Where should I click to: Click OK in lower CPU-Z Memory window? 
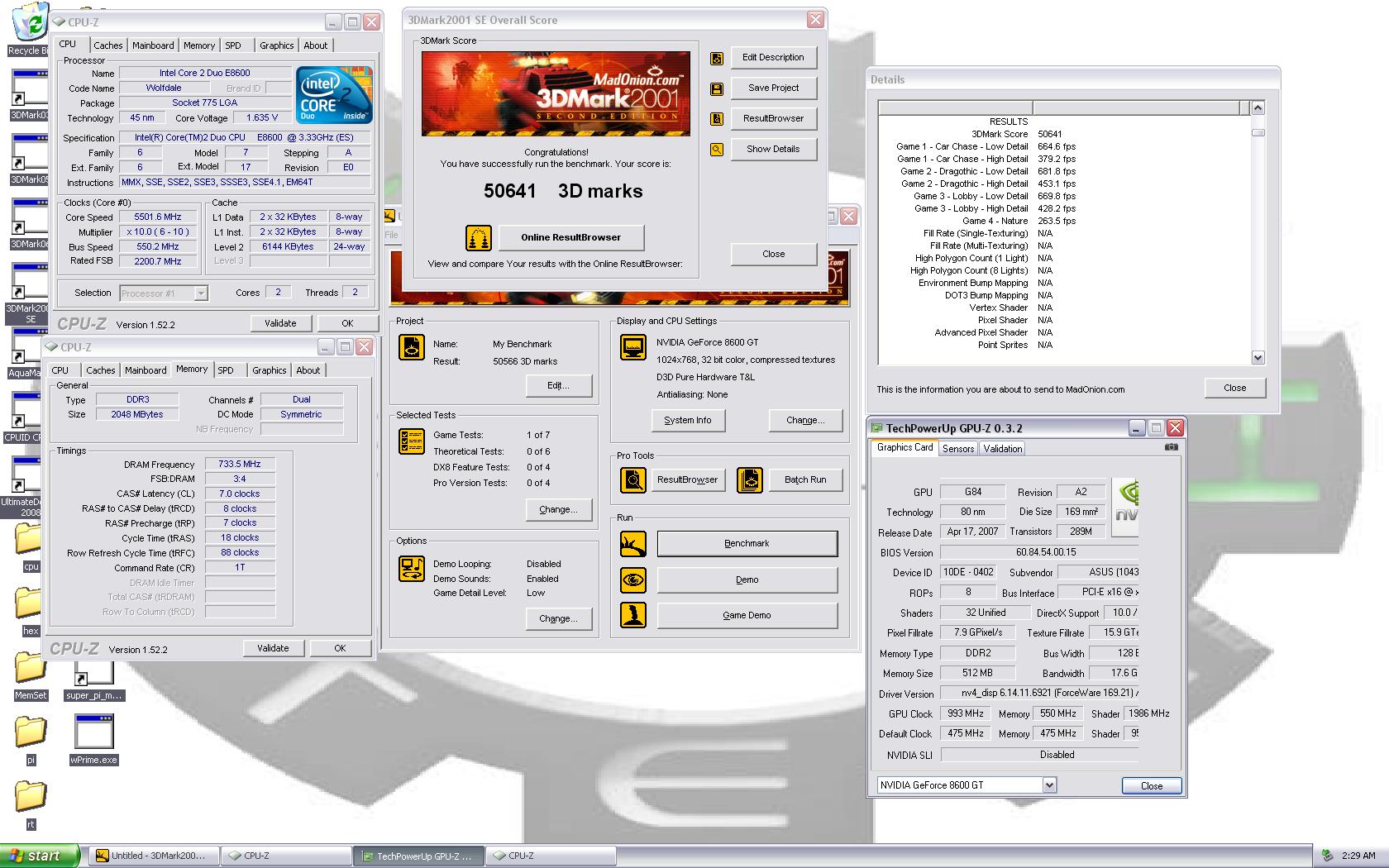tap(340, 649)
